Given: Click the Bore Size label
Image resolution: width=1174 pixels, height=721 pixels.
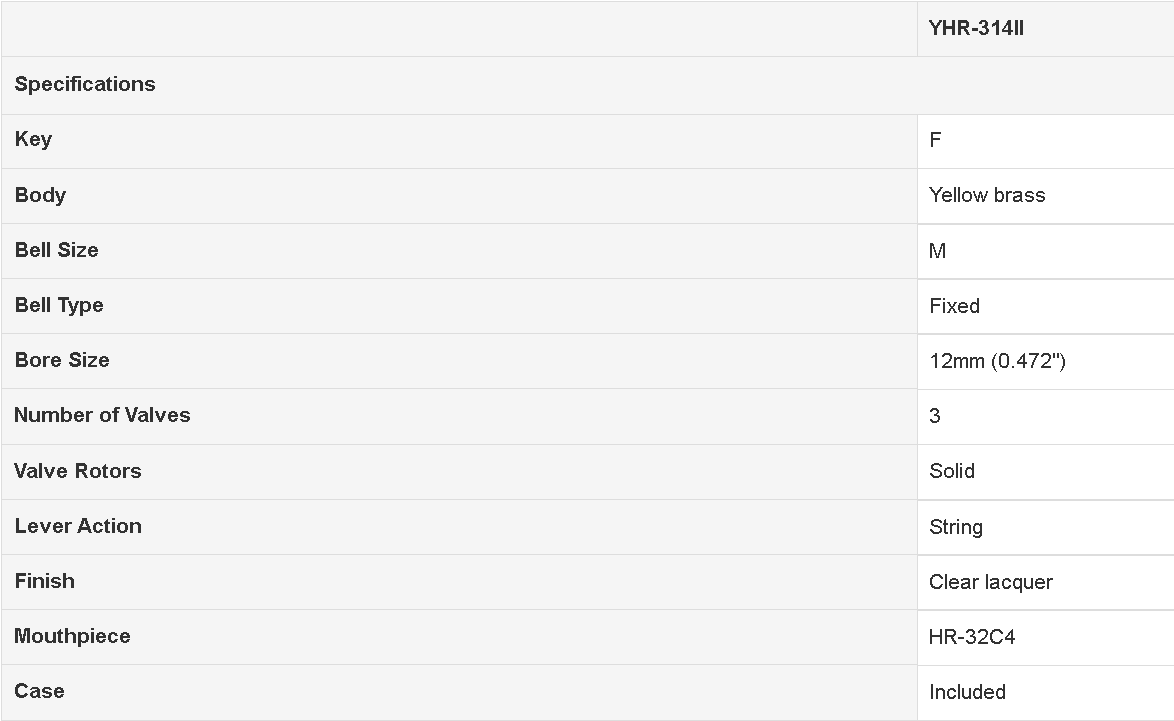Looking at the screenshot, I should point(61,360).
